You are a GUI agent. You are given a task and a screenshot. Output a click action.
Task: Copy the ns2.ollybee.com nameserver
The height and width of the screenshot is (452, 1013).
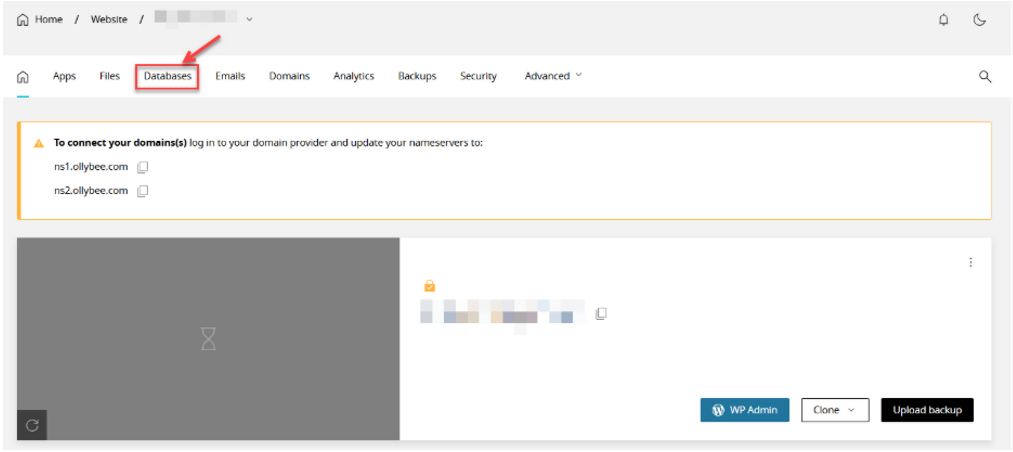[x=143, y=190]
